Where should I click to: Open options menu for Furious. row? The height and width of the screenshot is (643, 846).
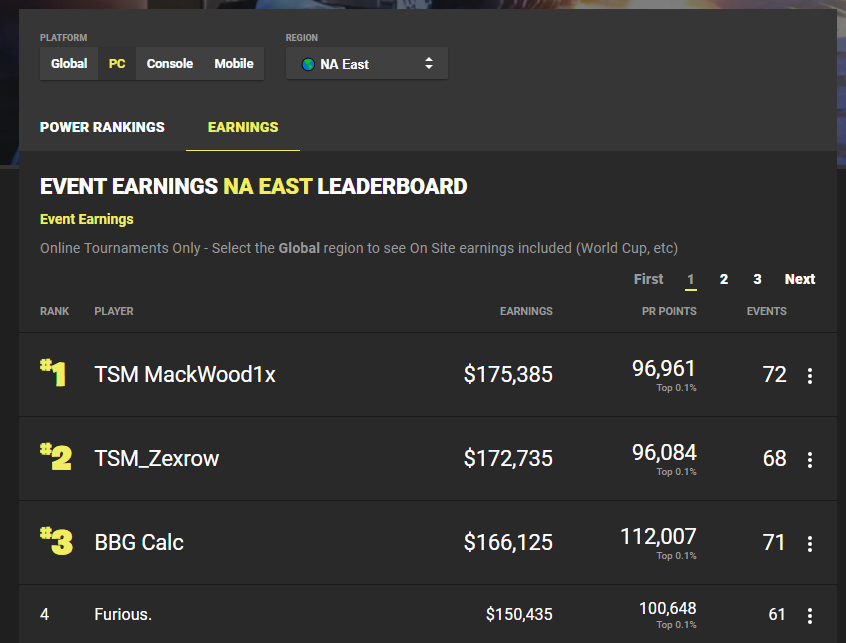point(809,615)
